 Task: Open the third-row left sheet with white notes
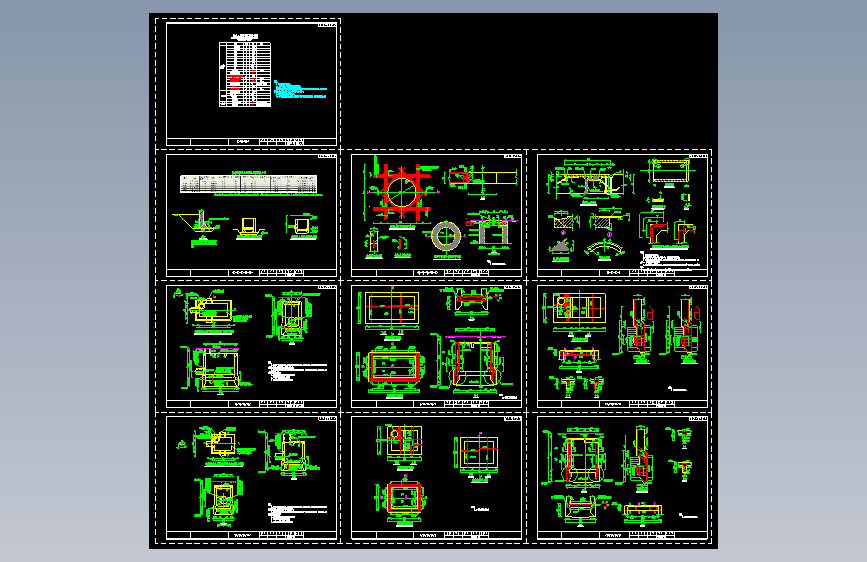[251, 347]
